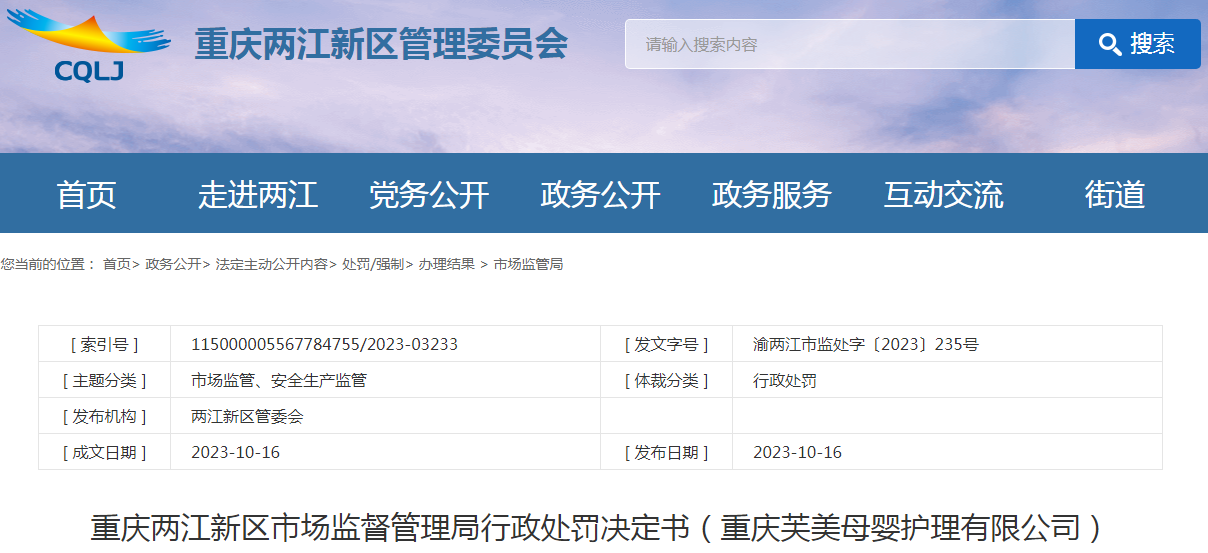1208x553 pixels.
Task: Click the 市场监管局 breadcrumb link
Action: [x=528, y=264]
